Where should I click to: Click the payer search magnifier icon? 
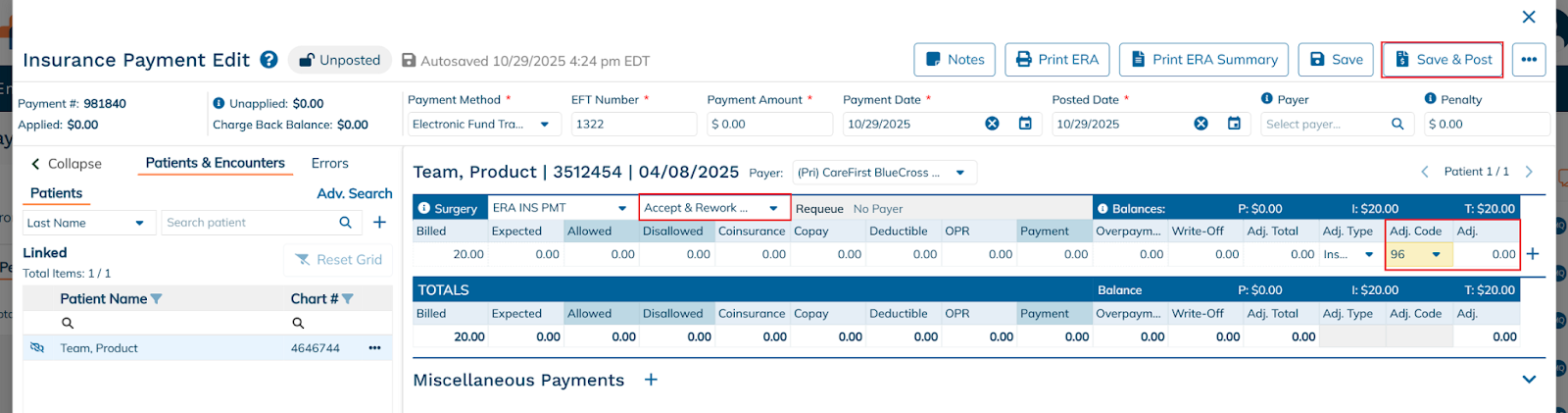tap(1397, 124)
